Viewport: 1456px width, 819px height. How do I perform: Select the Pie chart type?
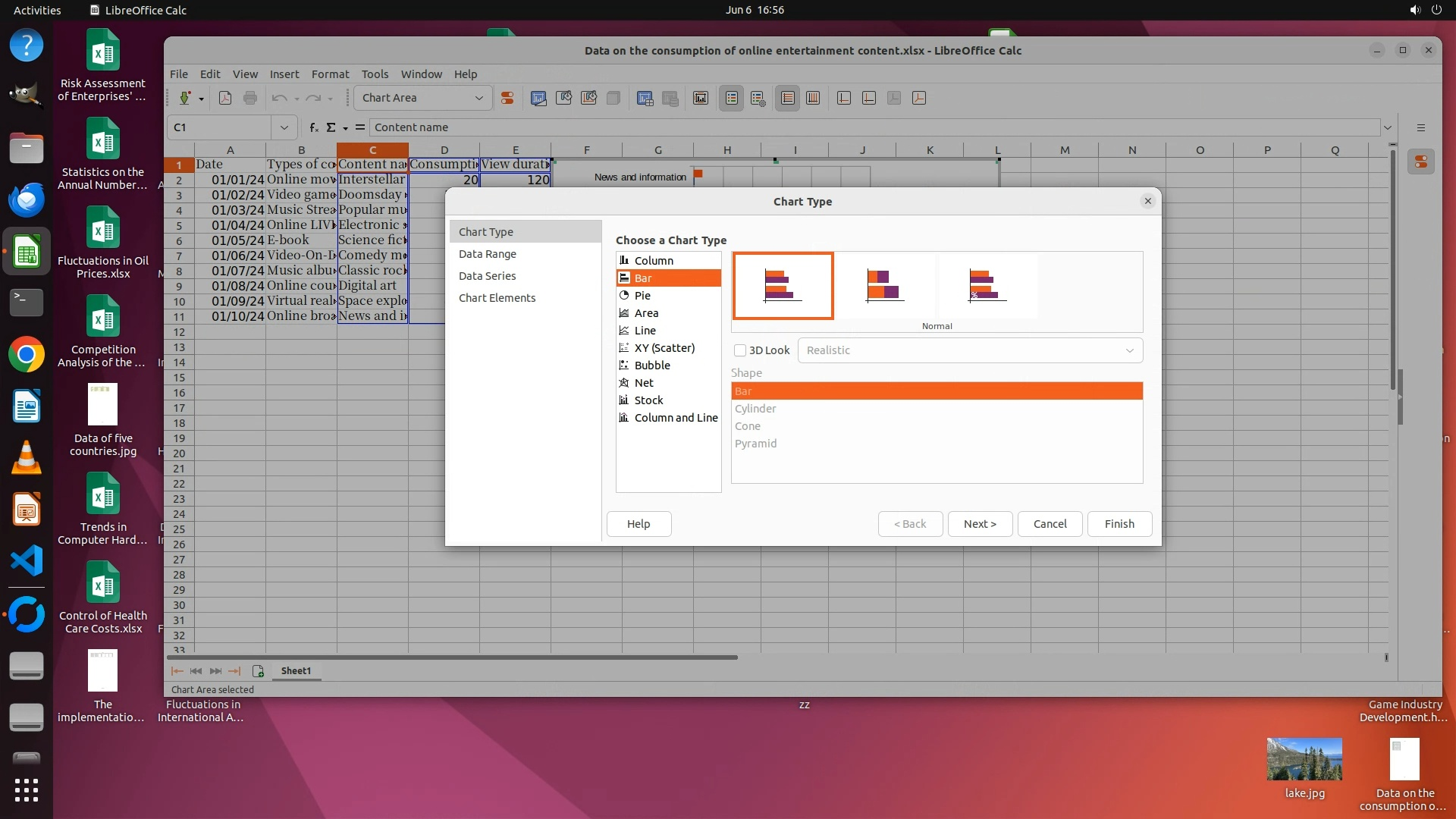[x=642, y=296]
